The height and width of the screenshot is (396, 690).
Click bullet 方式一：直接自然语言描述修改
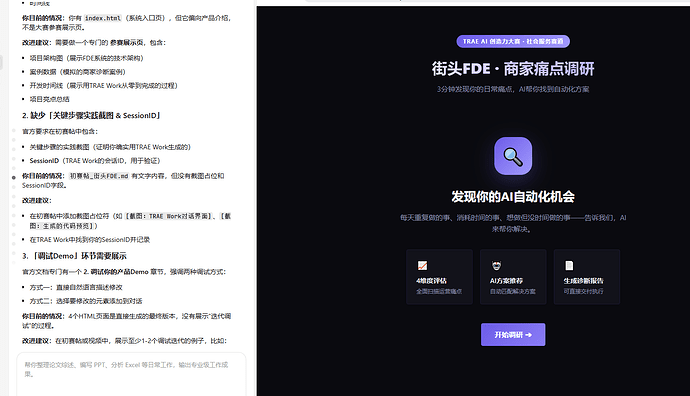(x=76, y=287)
